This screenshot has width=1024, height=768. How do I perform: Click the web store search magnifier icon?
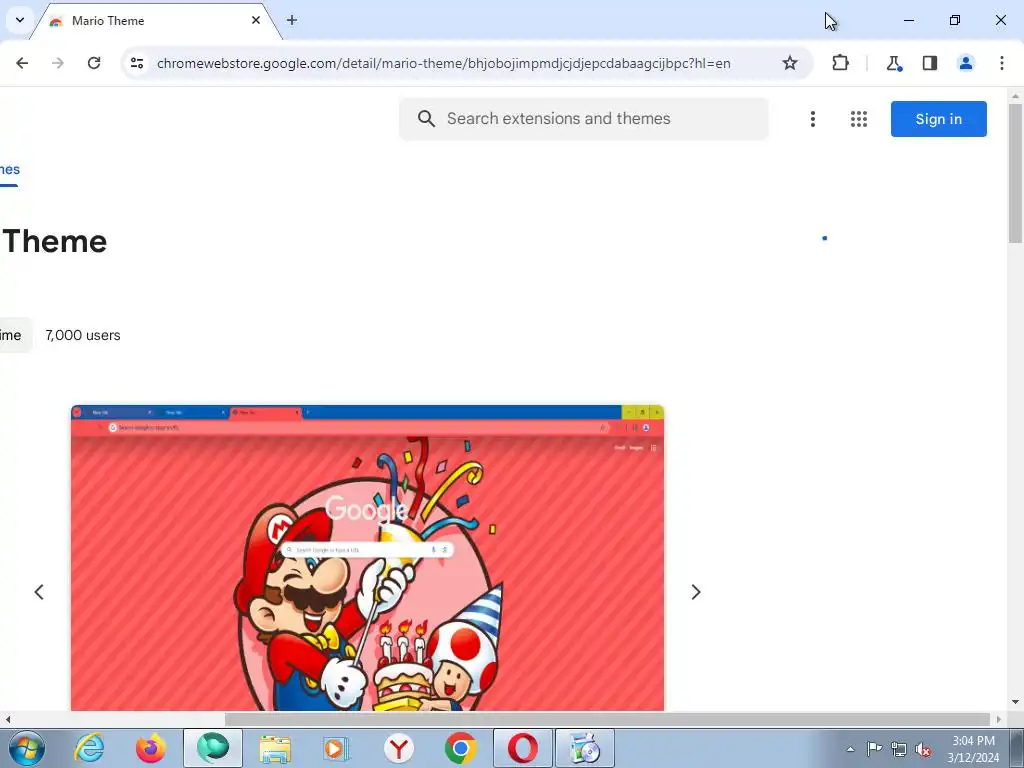(x=426, y=119)
